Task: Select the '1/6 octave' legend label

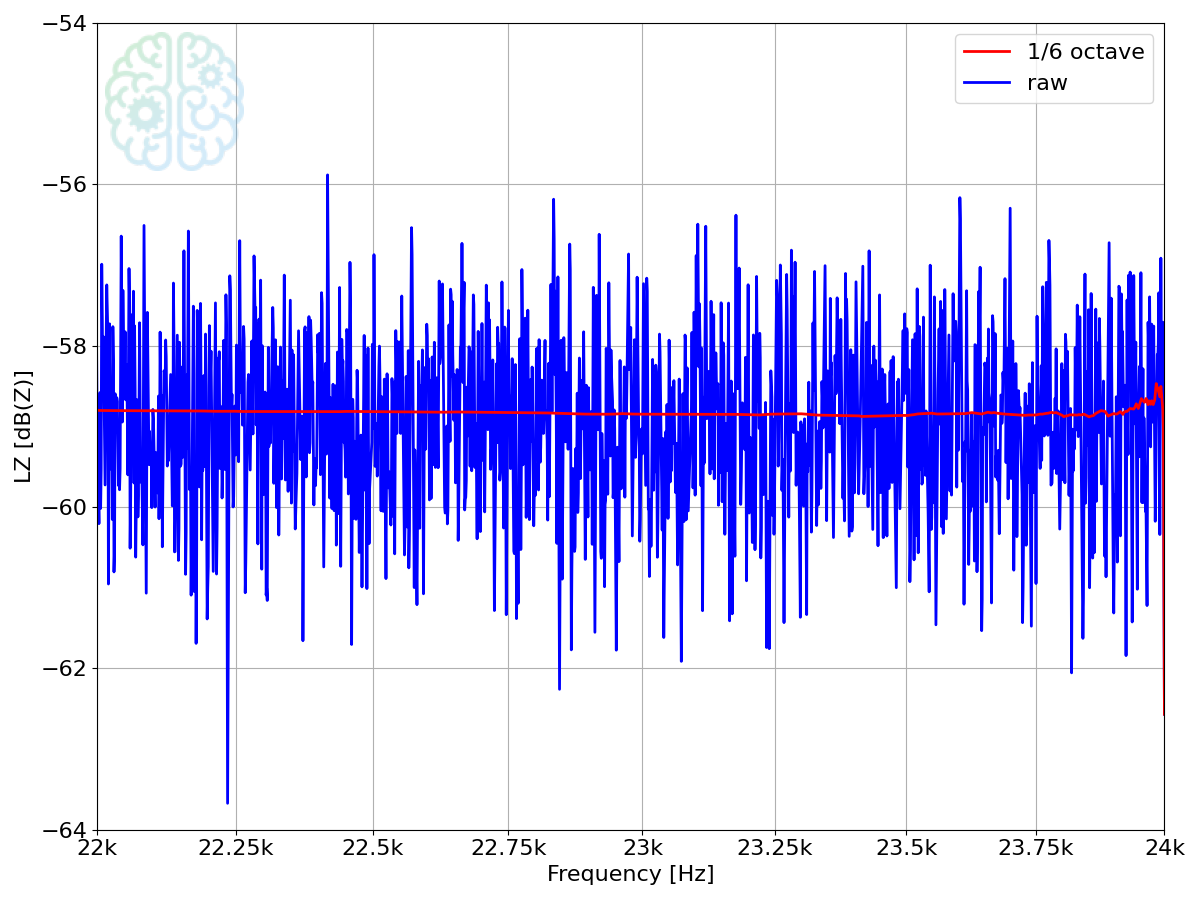Action: click(1085, 52)
